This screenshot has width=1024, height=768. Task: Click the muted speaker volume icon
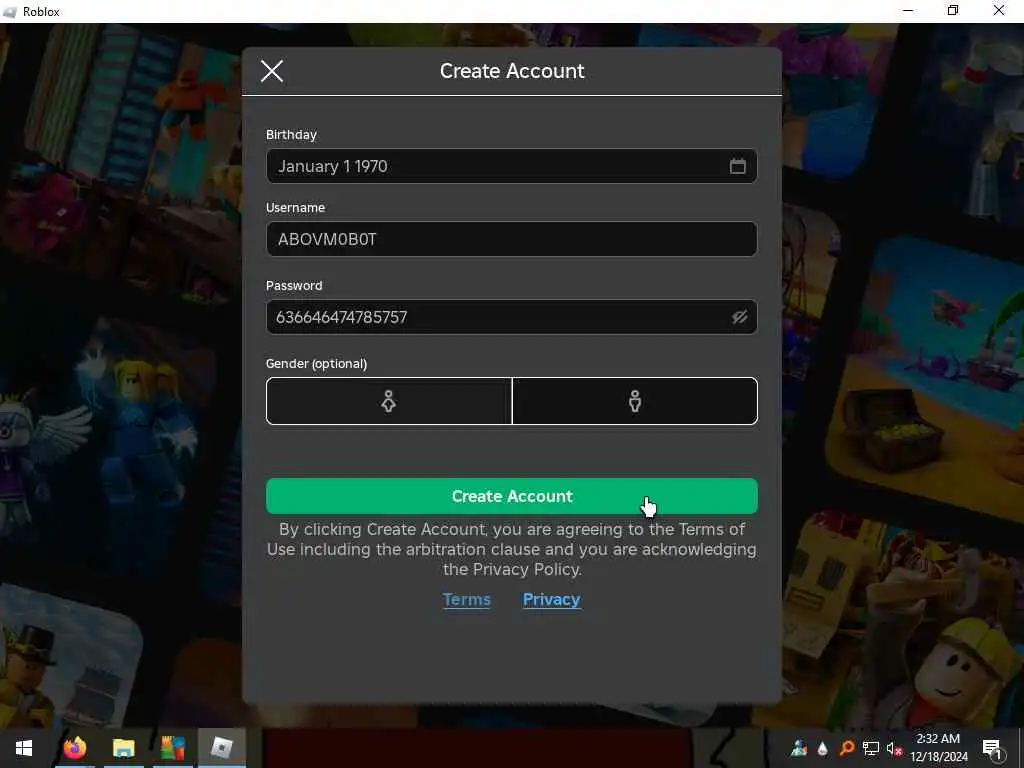click(893, 748)
